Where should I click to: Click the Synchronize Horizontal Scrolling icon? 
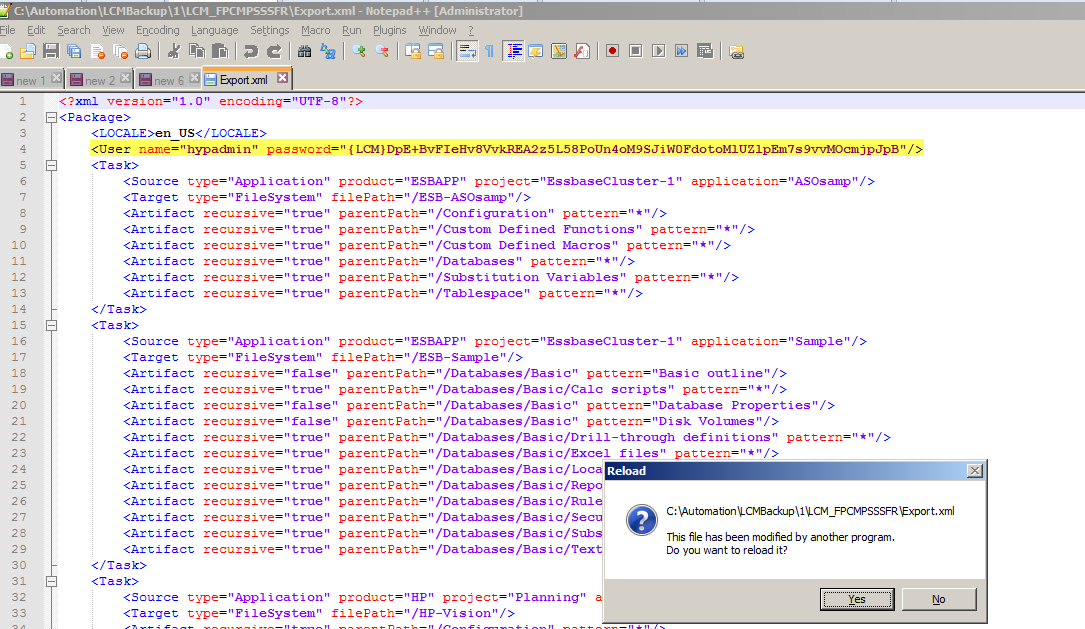click(436, 52)
